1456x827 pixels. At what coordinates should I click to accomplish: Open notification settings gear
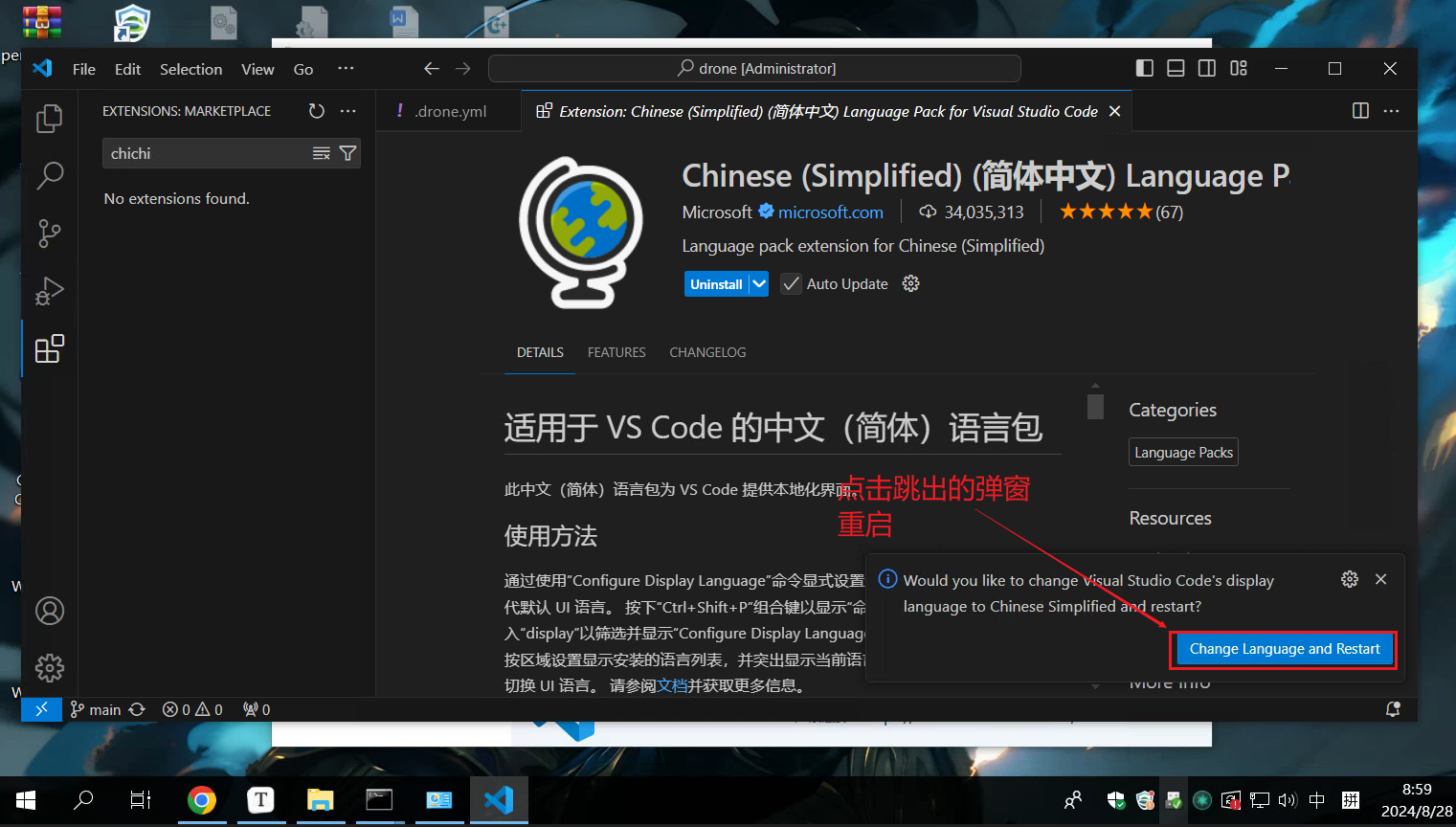point(1350,579)
